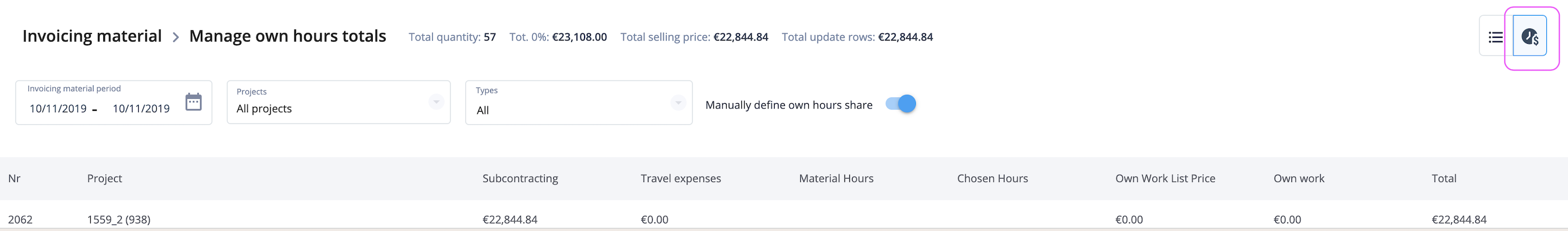
Task: Disable Manually define own hours share
Action: 901,104
